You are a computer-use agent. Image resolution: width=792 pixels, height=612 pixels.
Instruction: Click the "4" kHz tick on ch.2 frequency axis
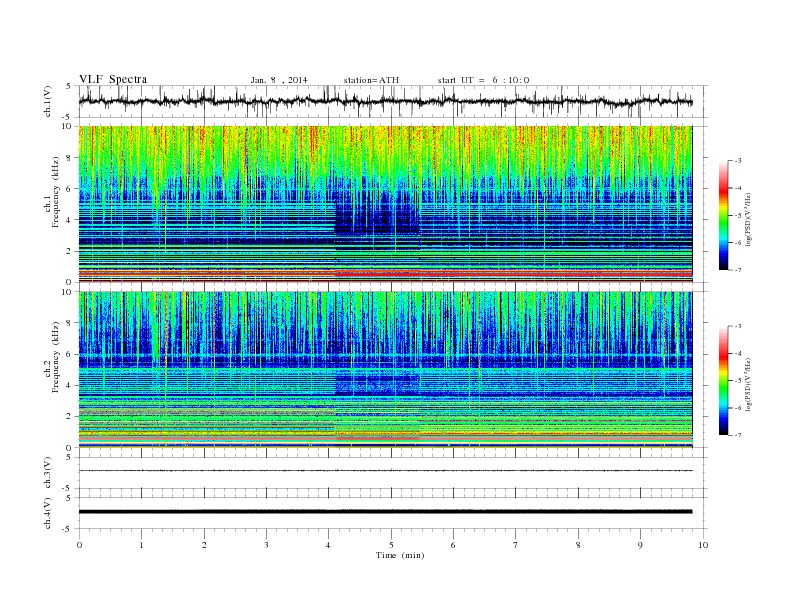[x=69, y=385]
